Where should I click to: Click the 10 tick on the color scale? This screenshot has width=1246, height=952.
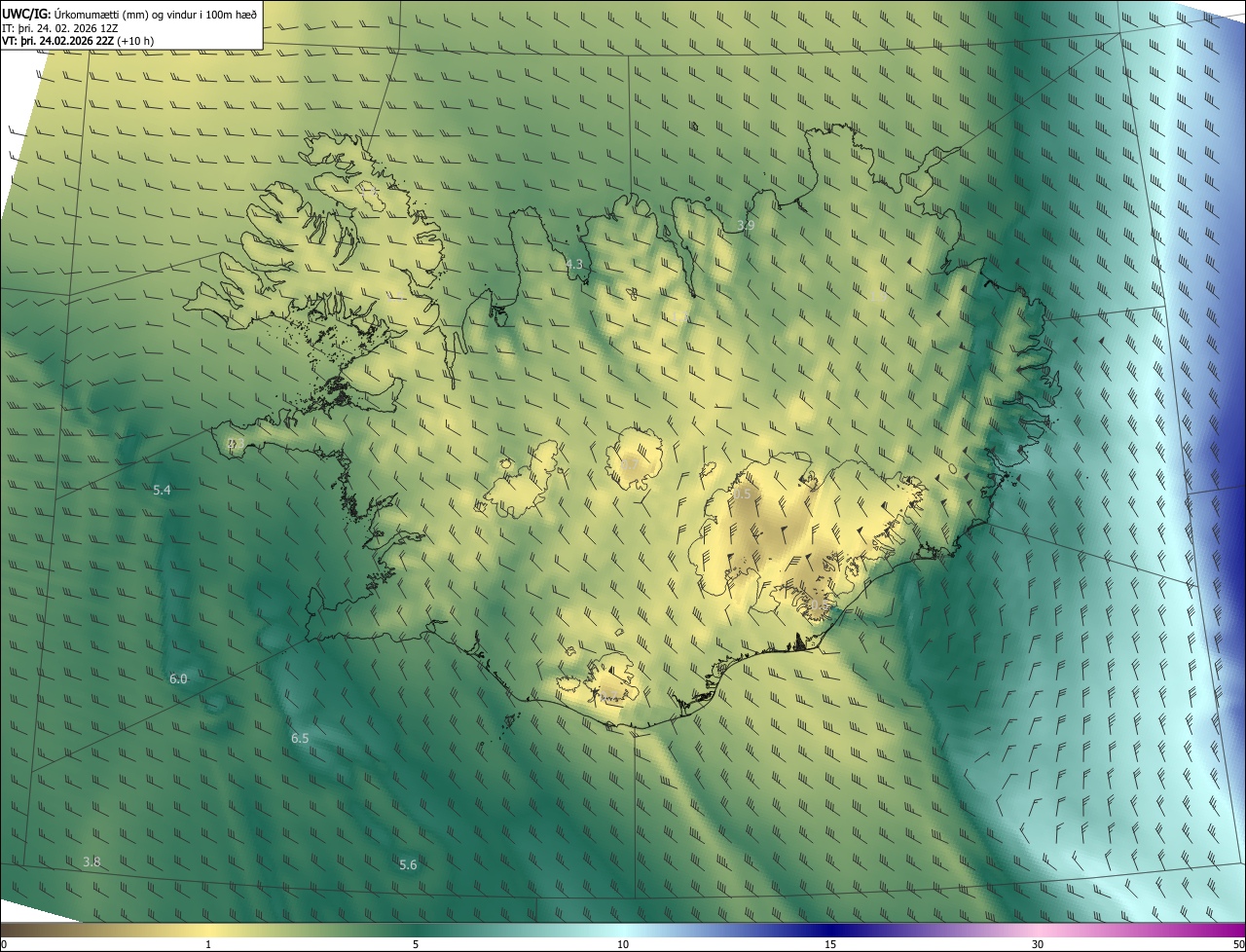tap(623, 944)
